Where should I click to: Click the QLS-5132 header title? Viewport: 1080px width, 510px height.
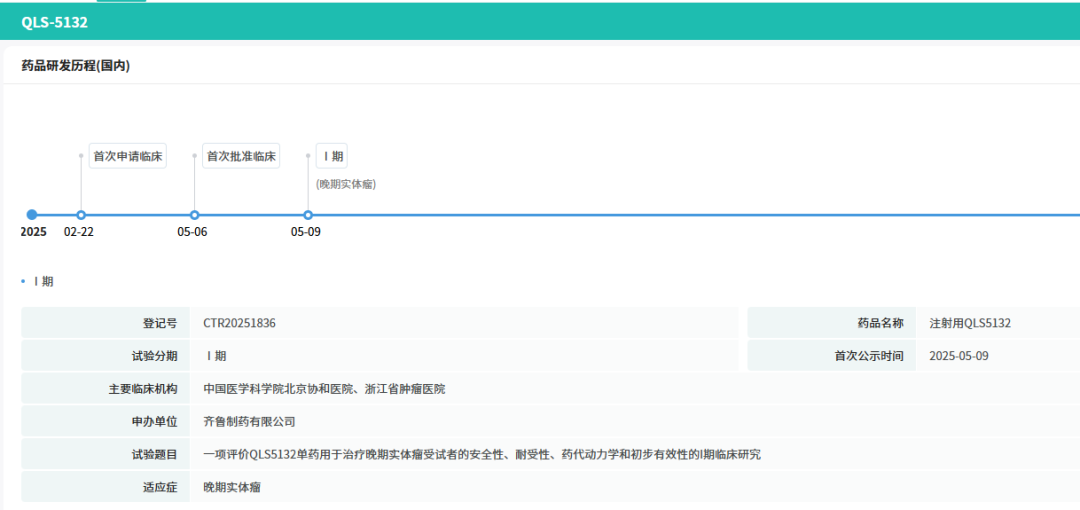click(54, 22)
